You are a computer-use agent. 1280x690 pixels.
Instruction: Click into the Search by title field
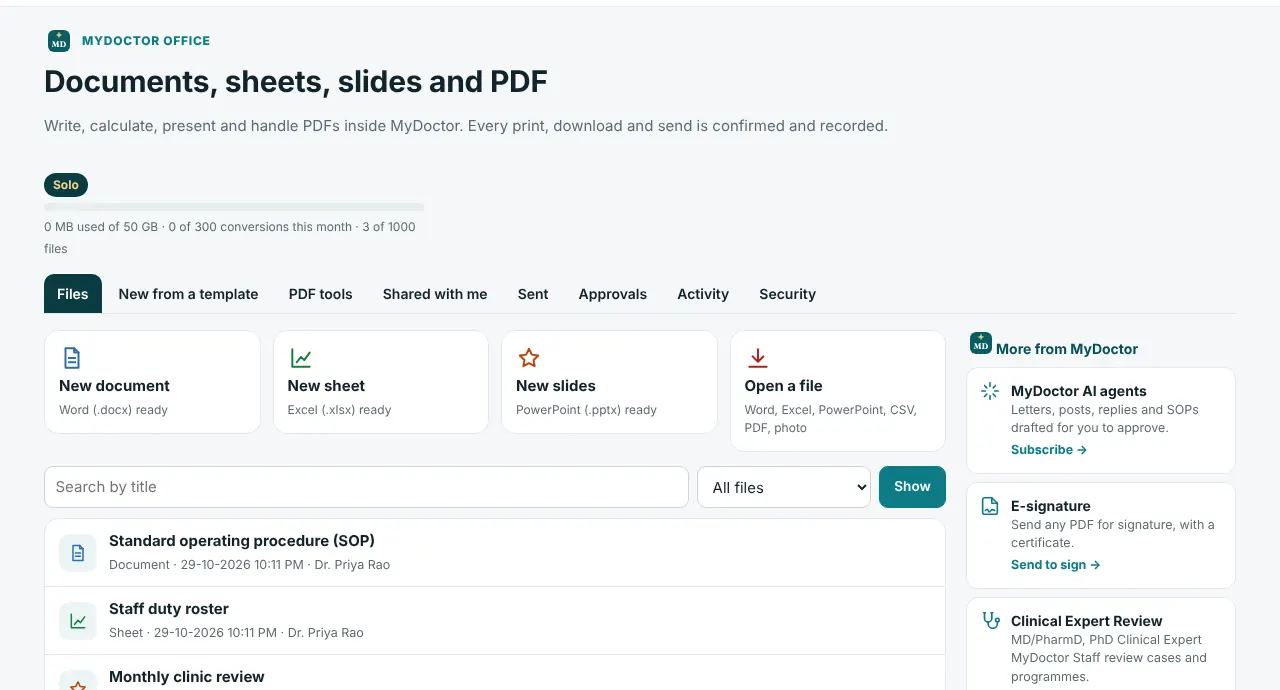click(366, 487)
